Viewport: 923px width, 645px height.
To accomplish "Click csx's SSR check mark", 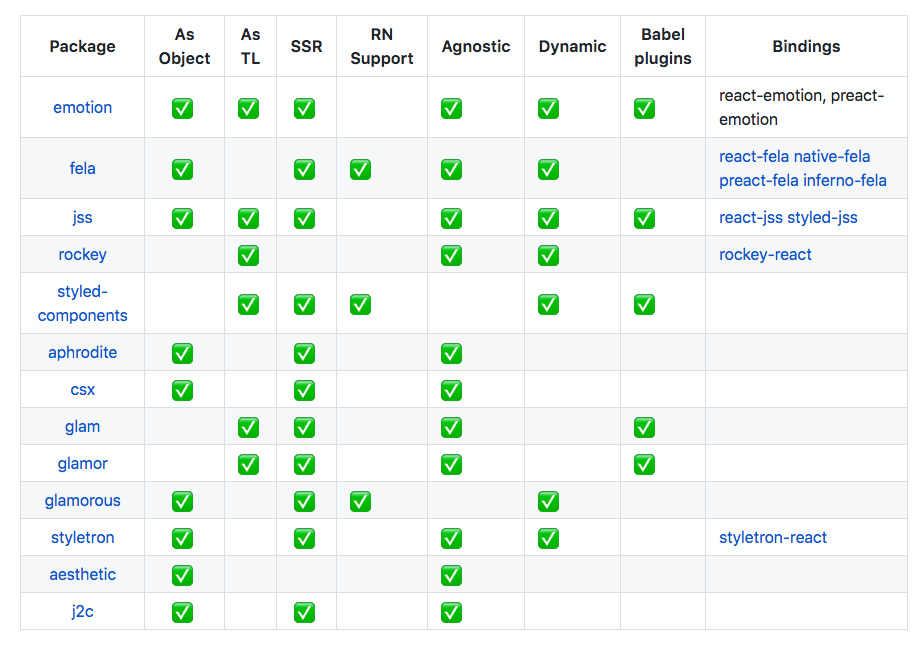I will [x=304, y=390].
